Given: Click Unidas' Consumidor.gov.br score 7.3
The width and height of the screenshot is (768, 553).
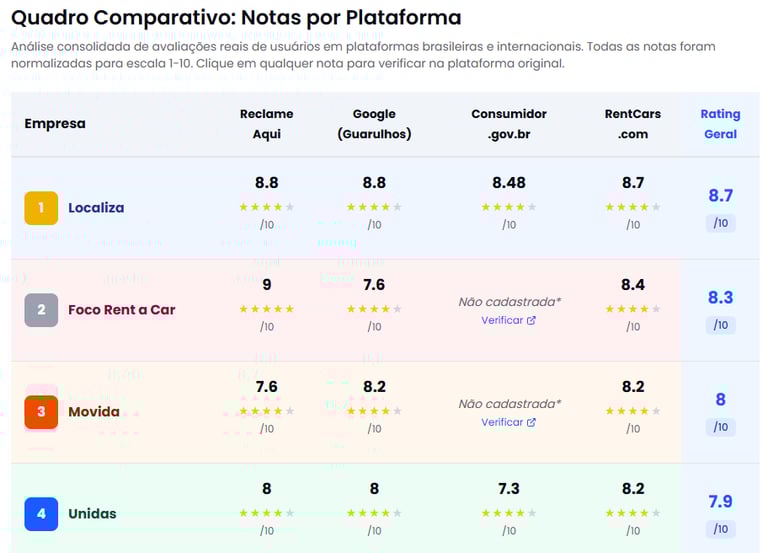Looking at the screenshot, I should [509, 489].
